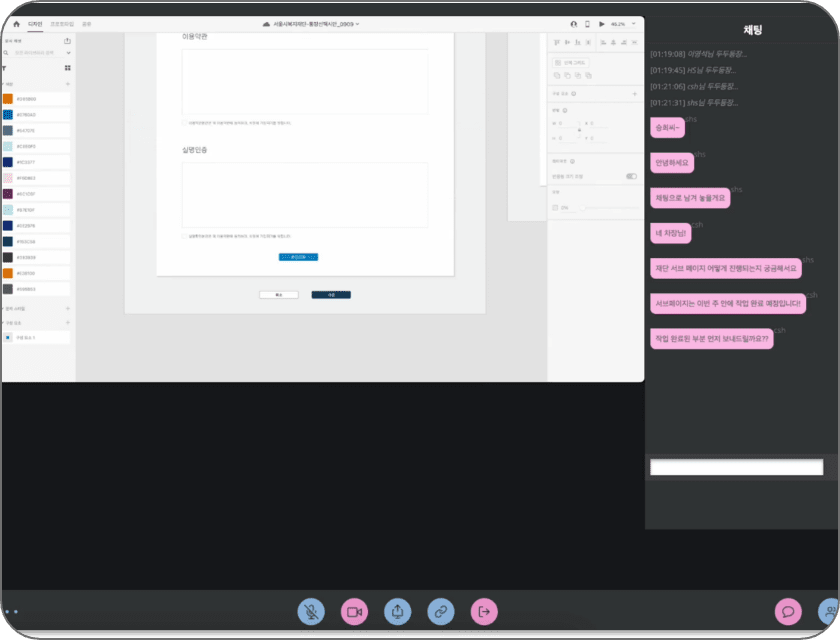Select the orange #D65B00 color swatch
The width and height of the screenshot is (840, 640).
pos(8,99)
